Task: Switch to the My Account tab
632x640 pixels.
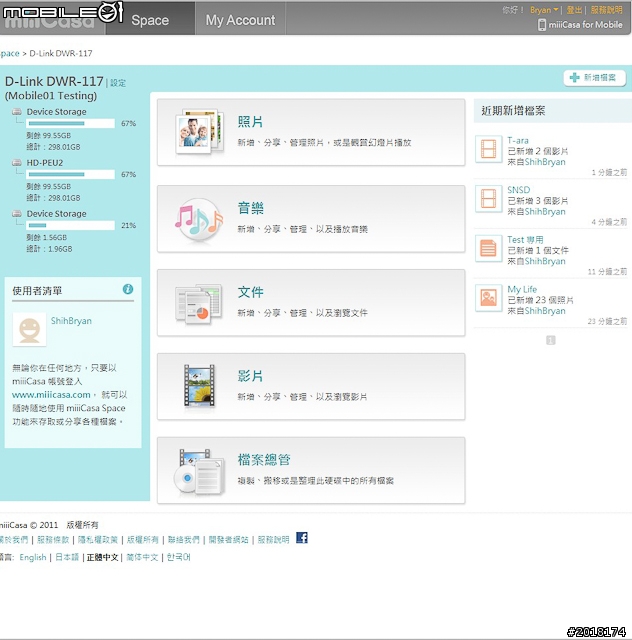Action: pyautogui.click(x=240, y=20)
